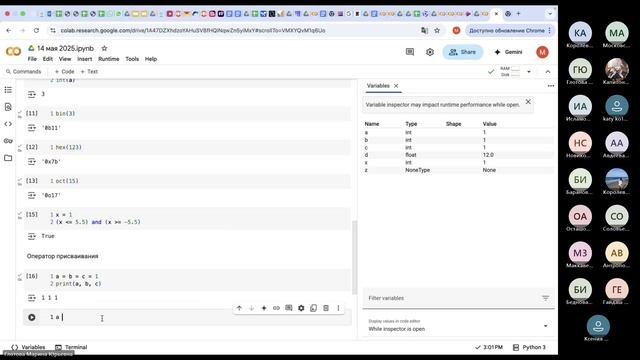Open notebook comments icon in header

[x=410, y=52]
